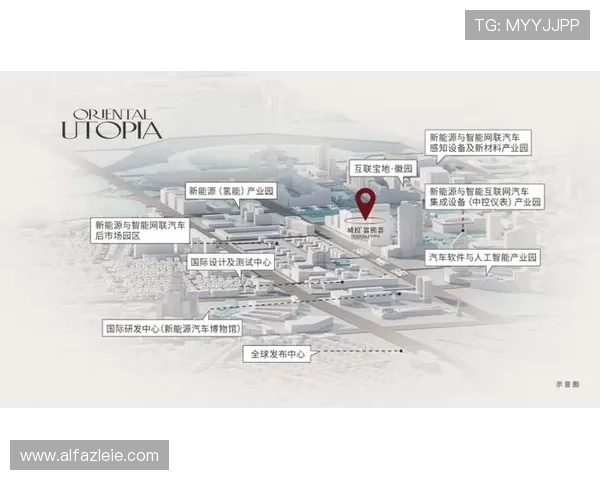600x480 pixels.
Task: Click the 国际研发中心（新能源汽车博物馆）label
Action: pos(172,327)
